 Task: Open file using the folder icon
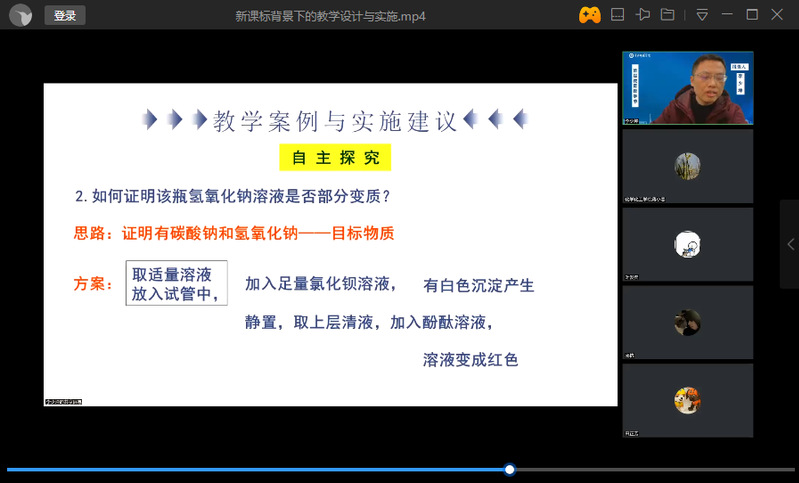pos(667,15)
